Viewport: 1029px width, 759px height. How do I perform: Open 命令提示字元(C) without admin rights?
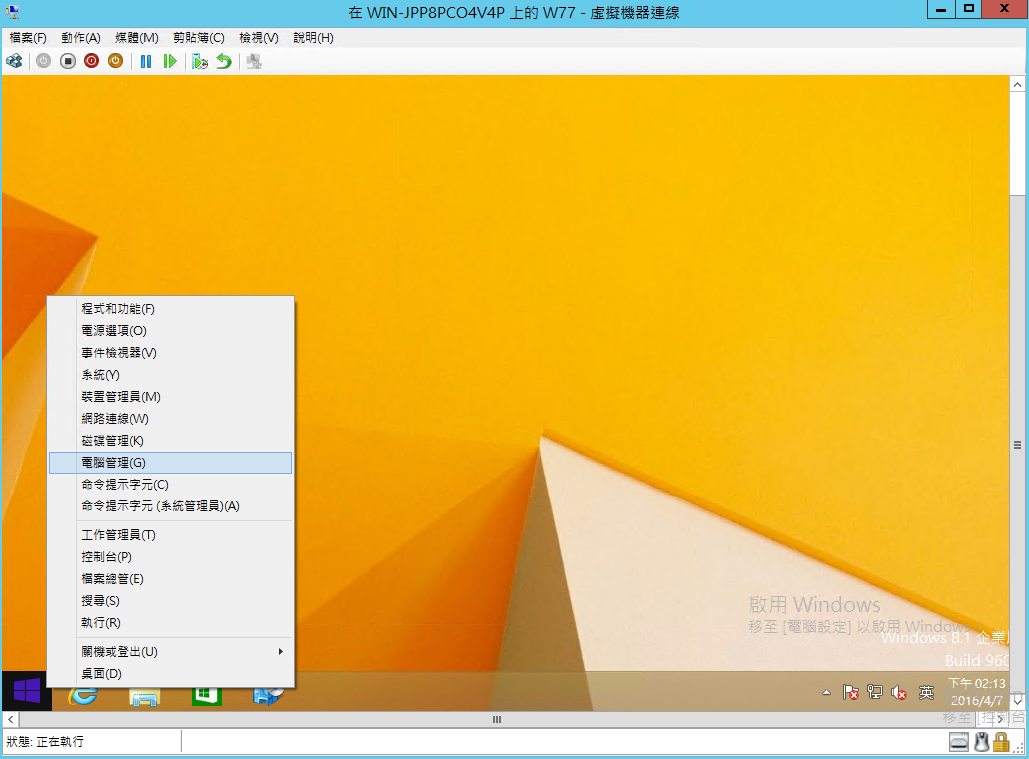tap(171, 485)
